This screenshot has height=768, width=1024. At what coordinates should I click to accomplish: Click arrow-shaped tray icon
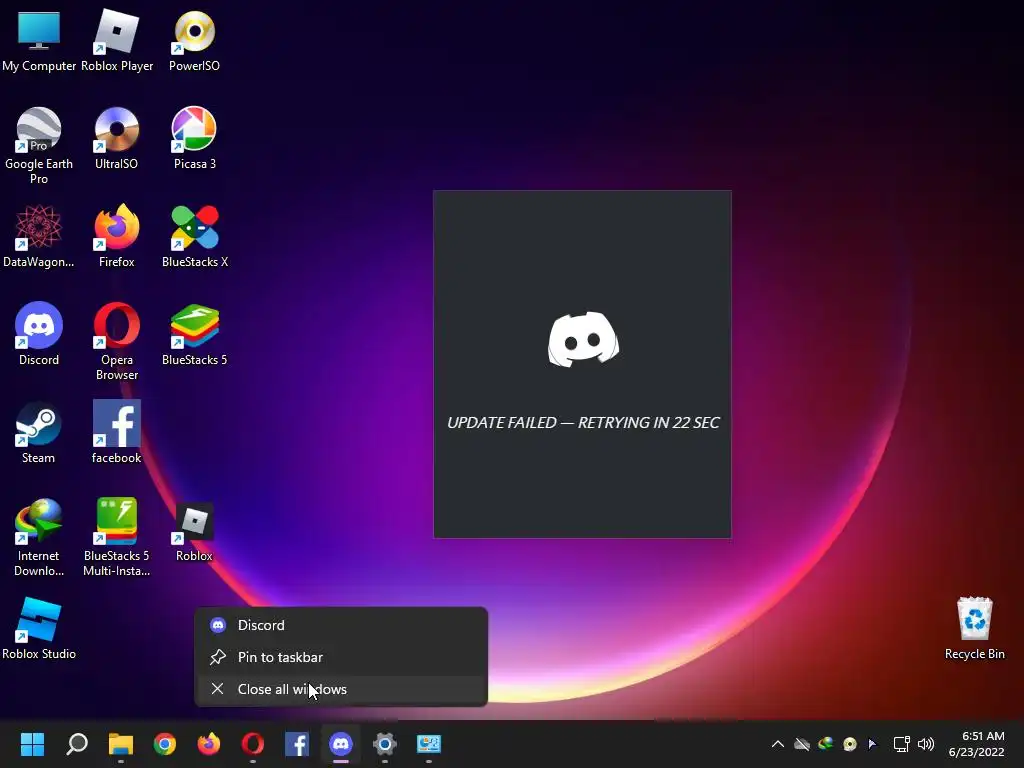(872, 744)
